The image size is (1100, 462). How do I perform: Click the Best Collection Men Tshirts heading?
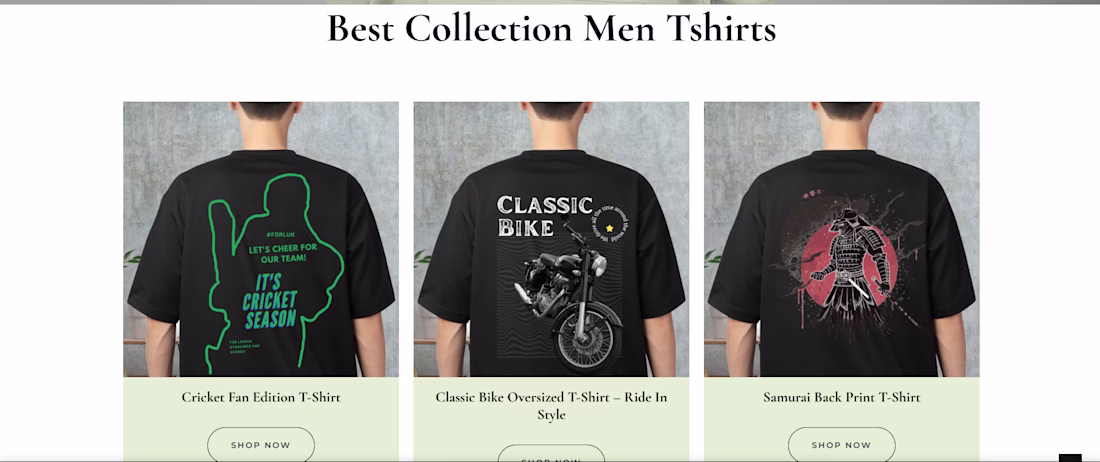[x=551, y=28]
